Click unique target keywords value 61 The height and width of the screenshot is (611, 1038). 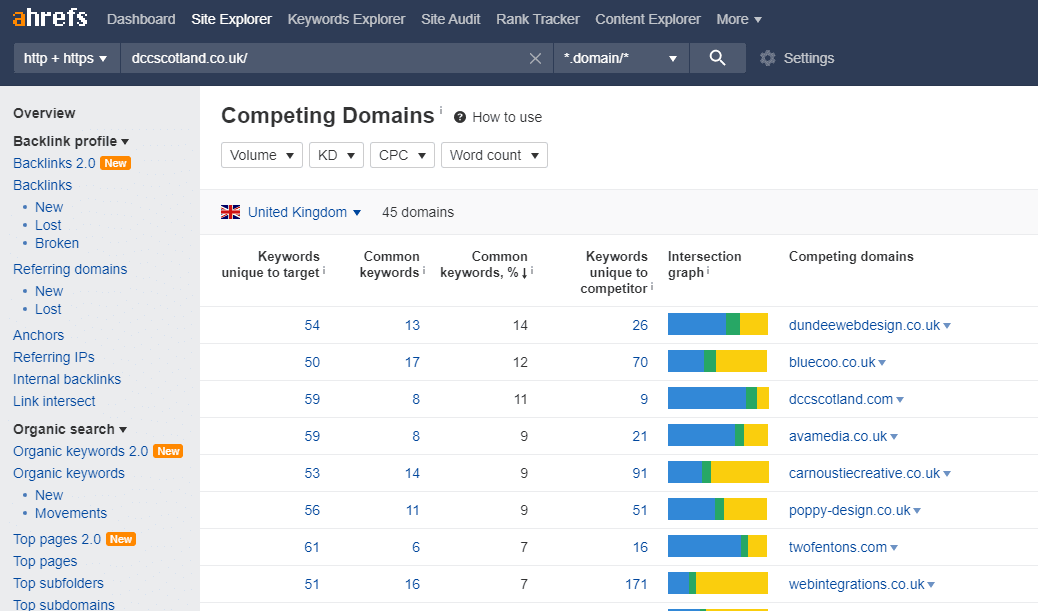click(x=312, y=547)
